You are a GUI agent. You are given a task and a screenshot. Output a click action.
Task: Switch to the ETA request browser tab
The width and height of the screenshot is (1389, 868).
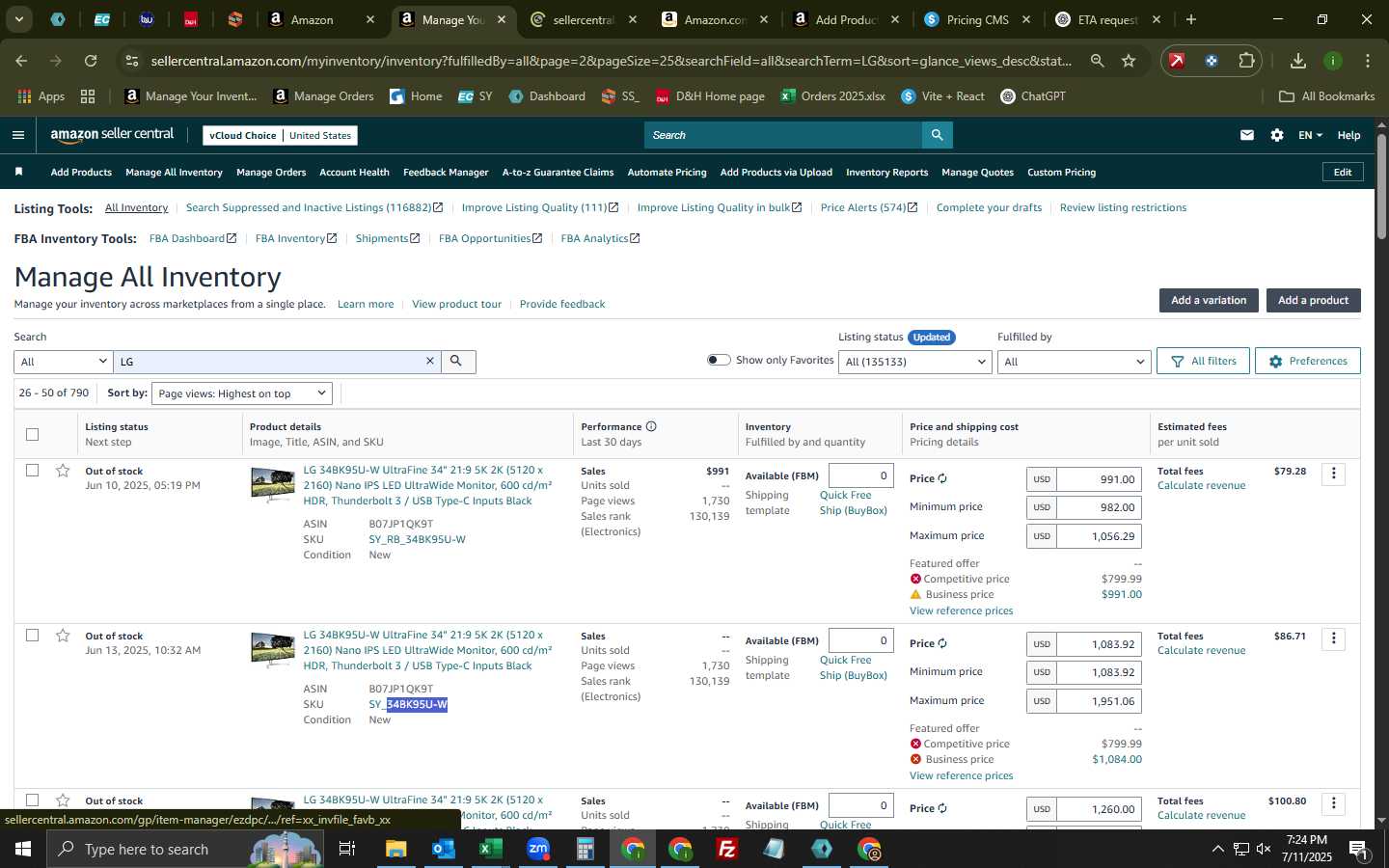tap(1107, 19)
